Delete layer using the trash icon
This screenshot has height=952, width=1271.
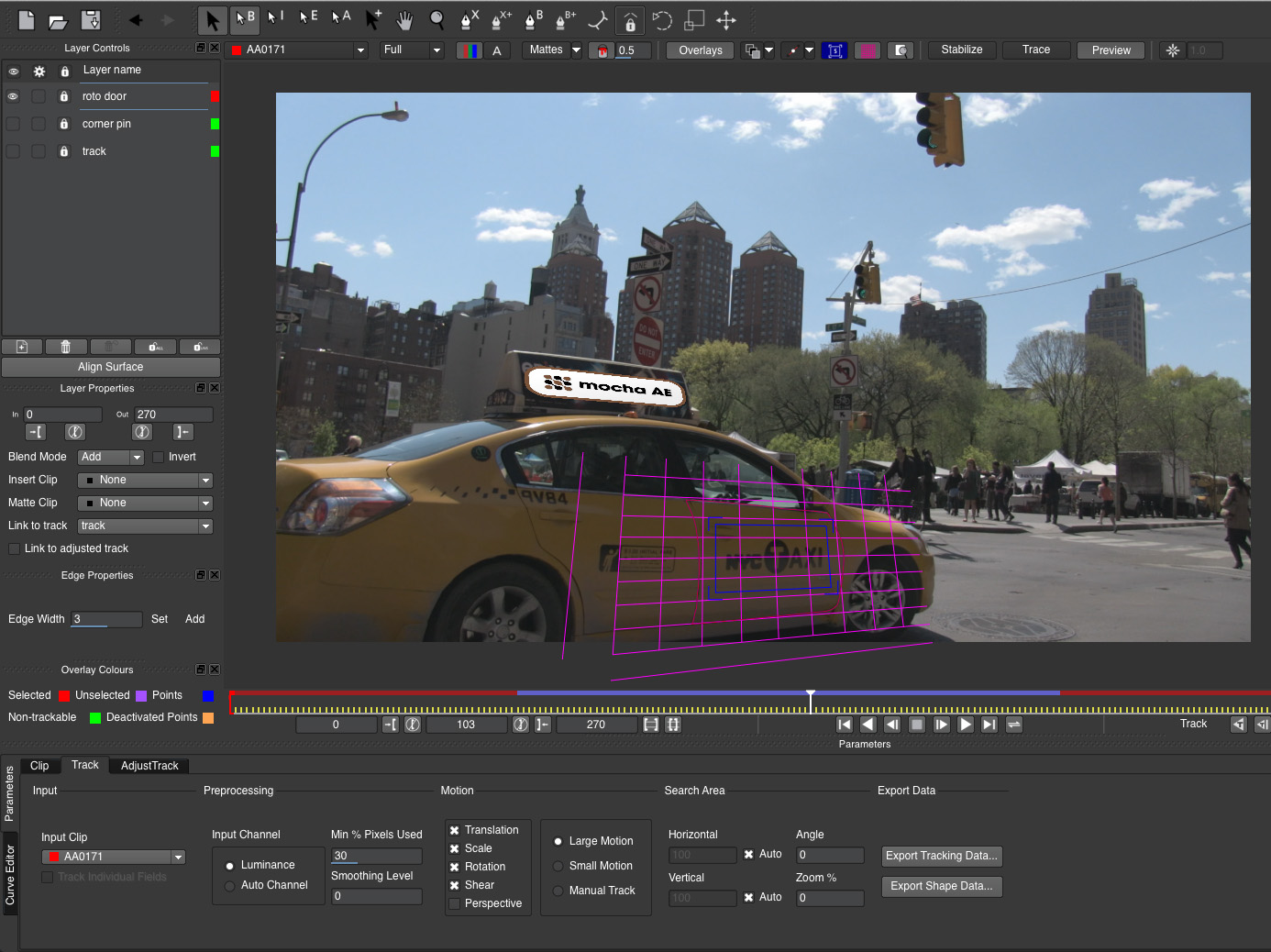(x=66, y=347)
